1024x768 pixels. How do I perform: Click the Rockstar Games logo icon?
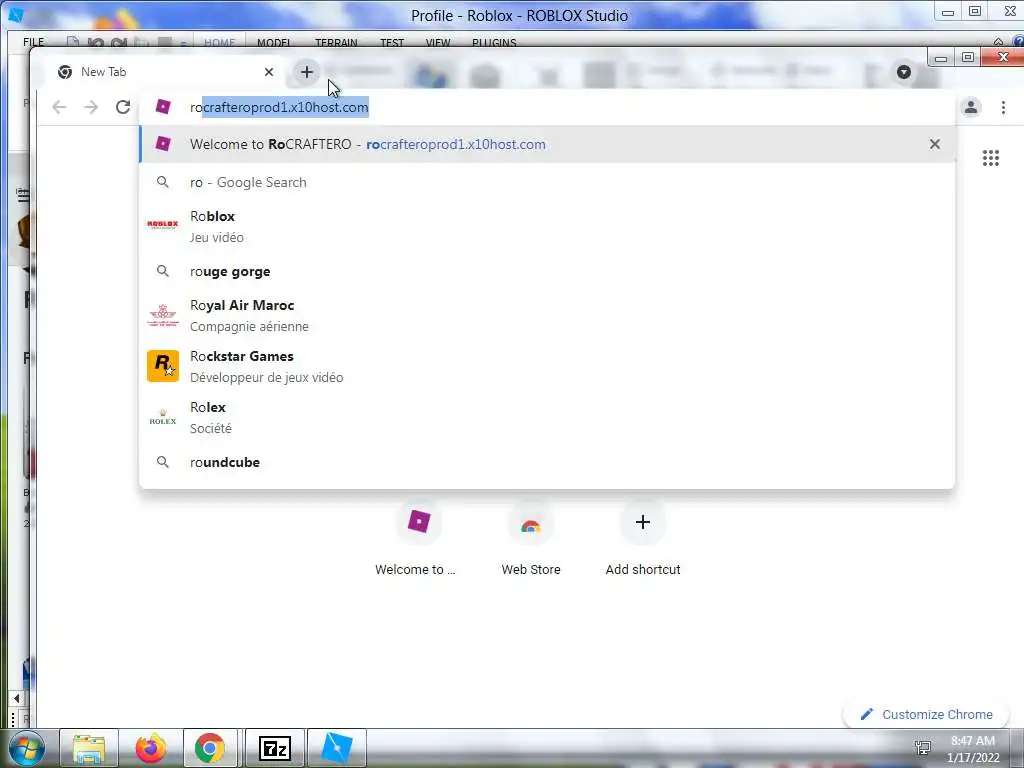point(163,366)
